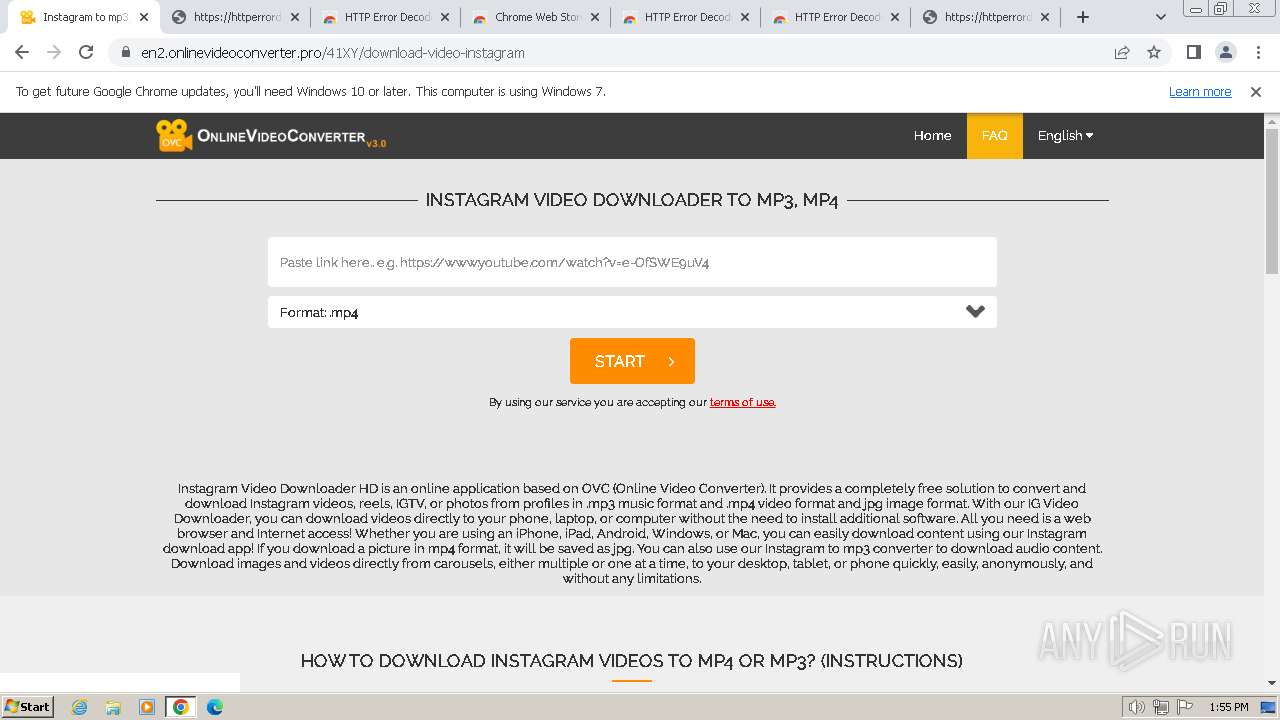Switch to the first httperror tab

coord(235,17)
